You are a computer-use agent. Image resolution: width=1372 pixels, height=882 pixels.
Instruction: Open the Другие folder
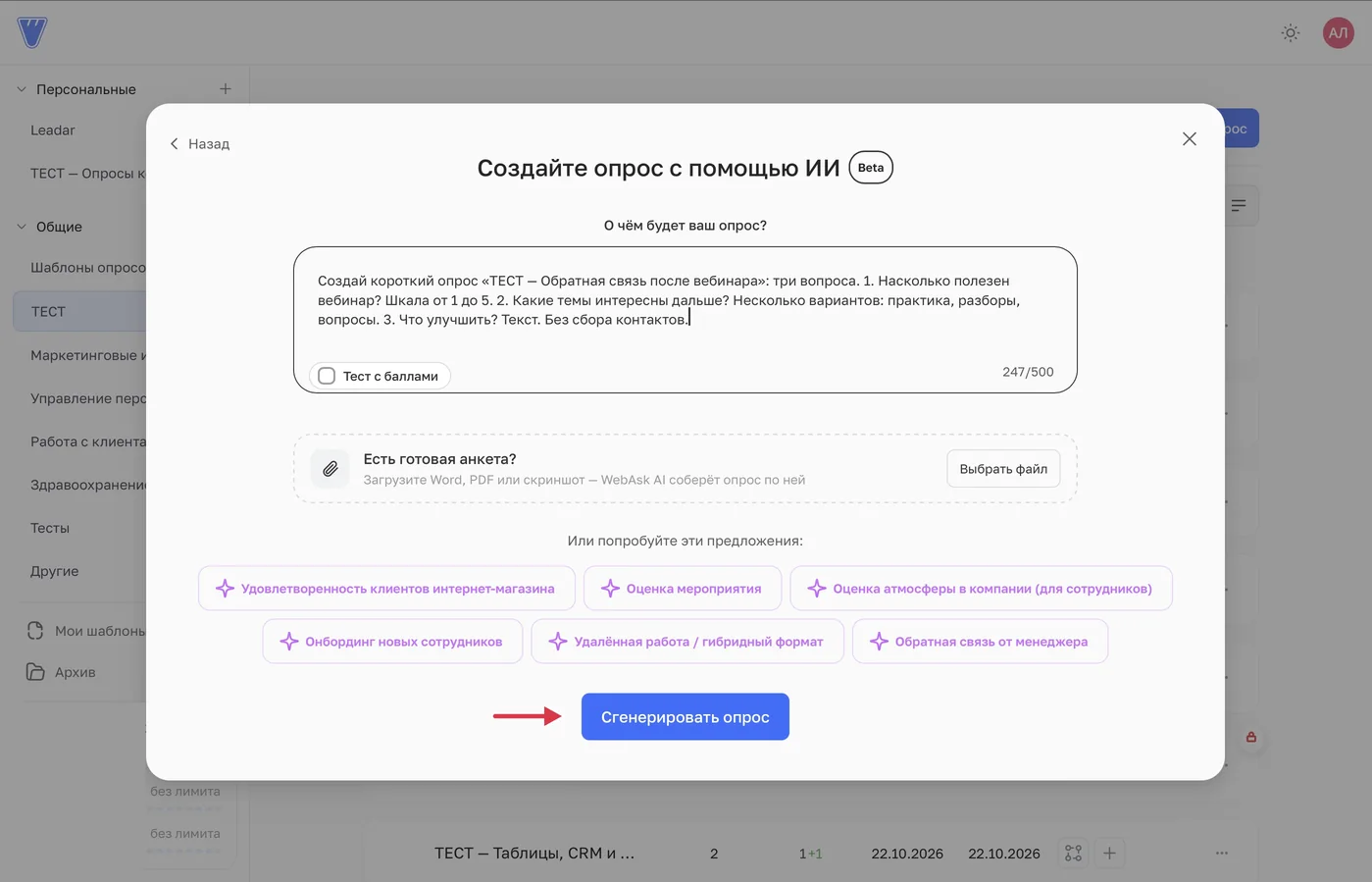[x=54, y=571]
